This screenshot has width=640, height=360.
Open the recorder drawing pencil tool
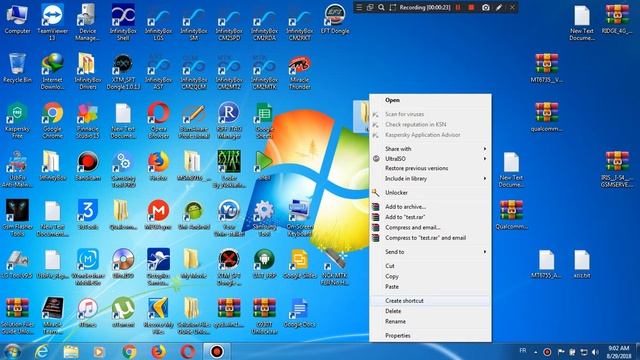499,7
